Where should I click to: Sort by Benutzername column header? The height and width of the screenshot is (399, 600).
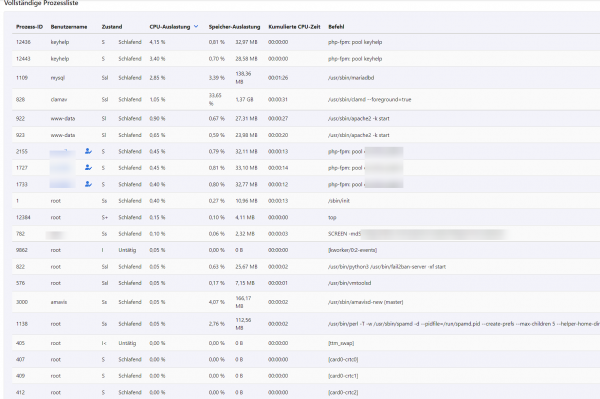[x=69, y=27]
